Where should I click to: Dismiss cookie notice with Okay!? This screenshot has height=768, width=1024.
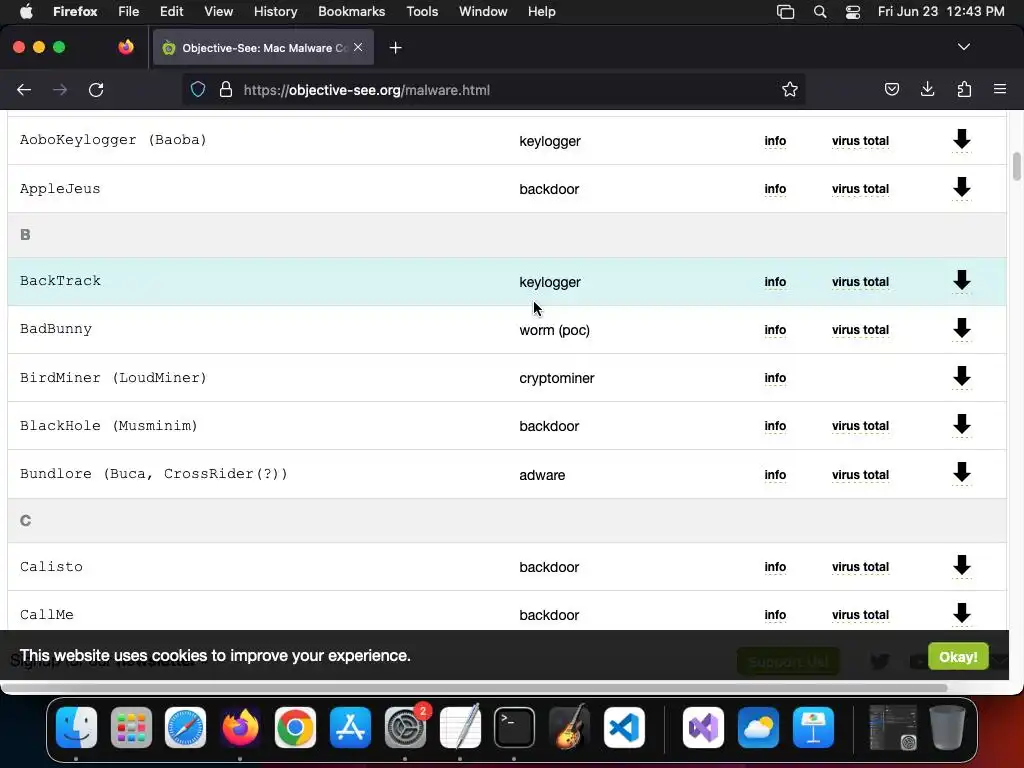click(958, 656)
